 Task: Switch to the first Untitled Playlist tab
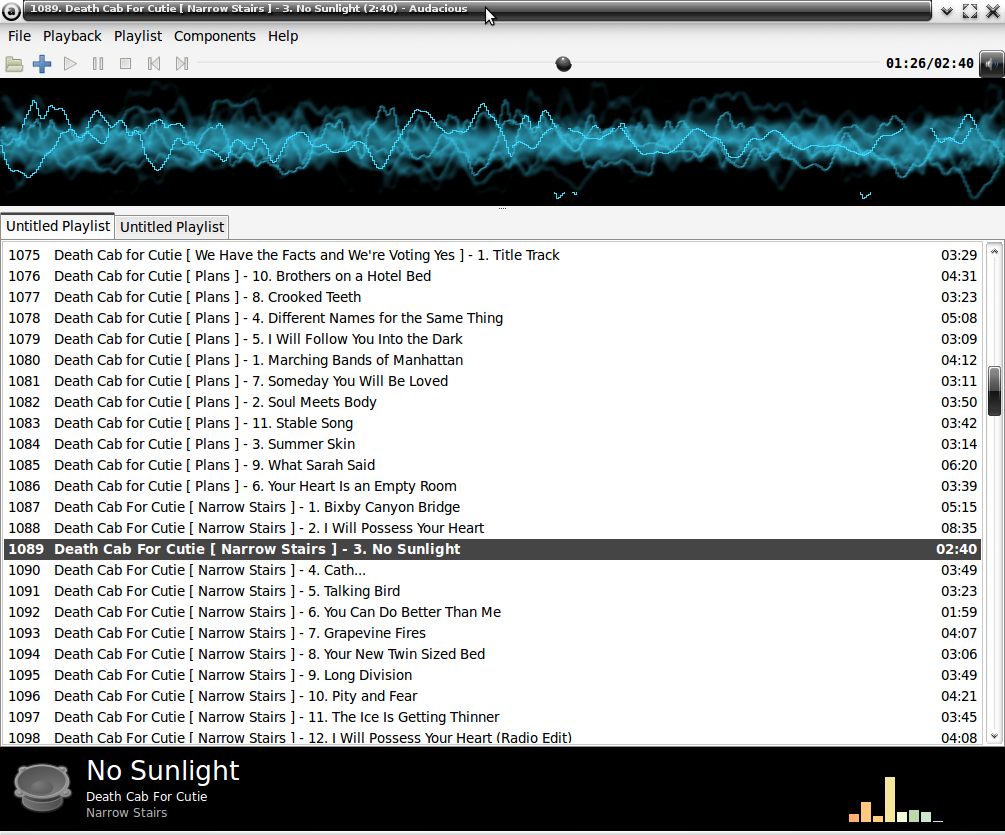point(58,226)
